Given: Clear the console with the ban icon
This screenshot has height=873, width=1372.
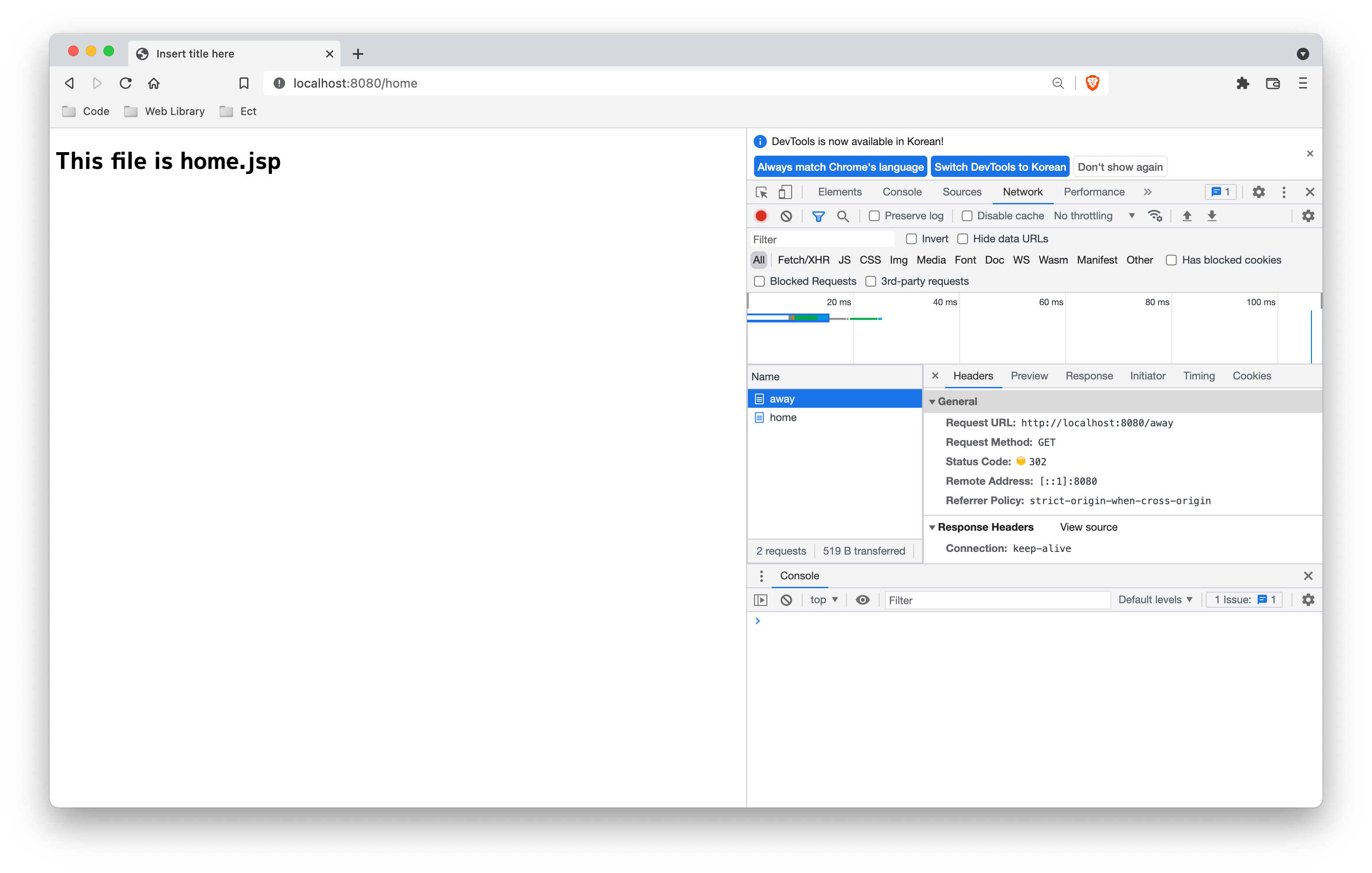Looking at the screenshot, I should (x=786, y=600).
